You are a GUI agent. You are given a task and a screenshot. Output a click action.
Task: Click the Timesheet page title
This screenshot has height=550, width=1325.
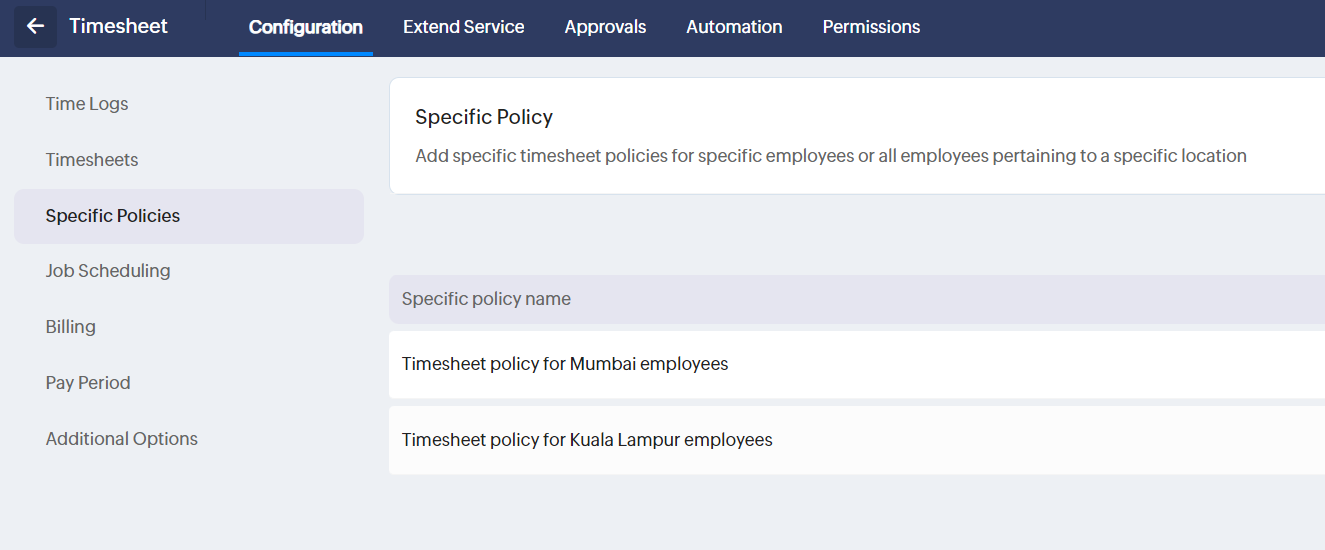pyautogui.click(x=118, y=27)
